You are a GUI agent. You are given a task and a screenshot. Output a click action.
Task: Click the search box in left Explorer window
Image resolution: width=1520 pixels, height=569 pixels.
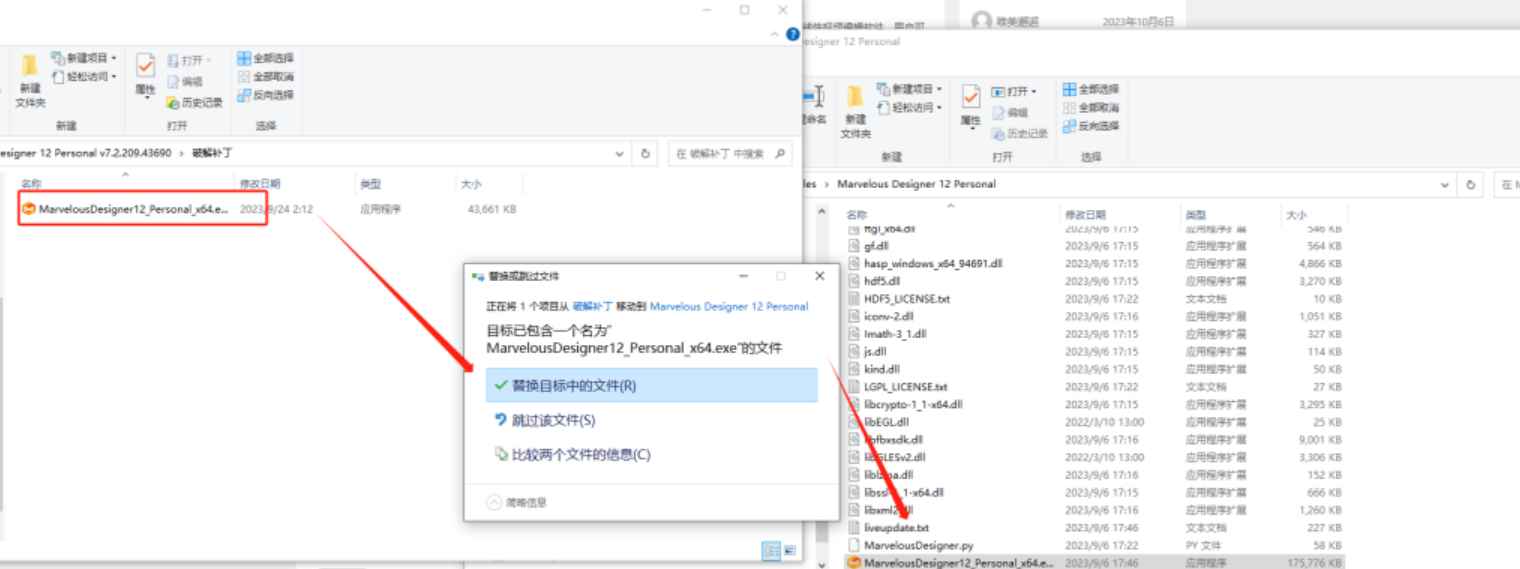723,154
